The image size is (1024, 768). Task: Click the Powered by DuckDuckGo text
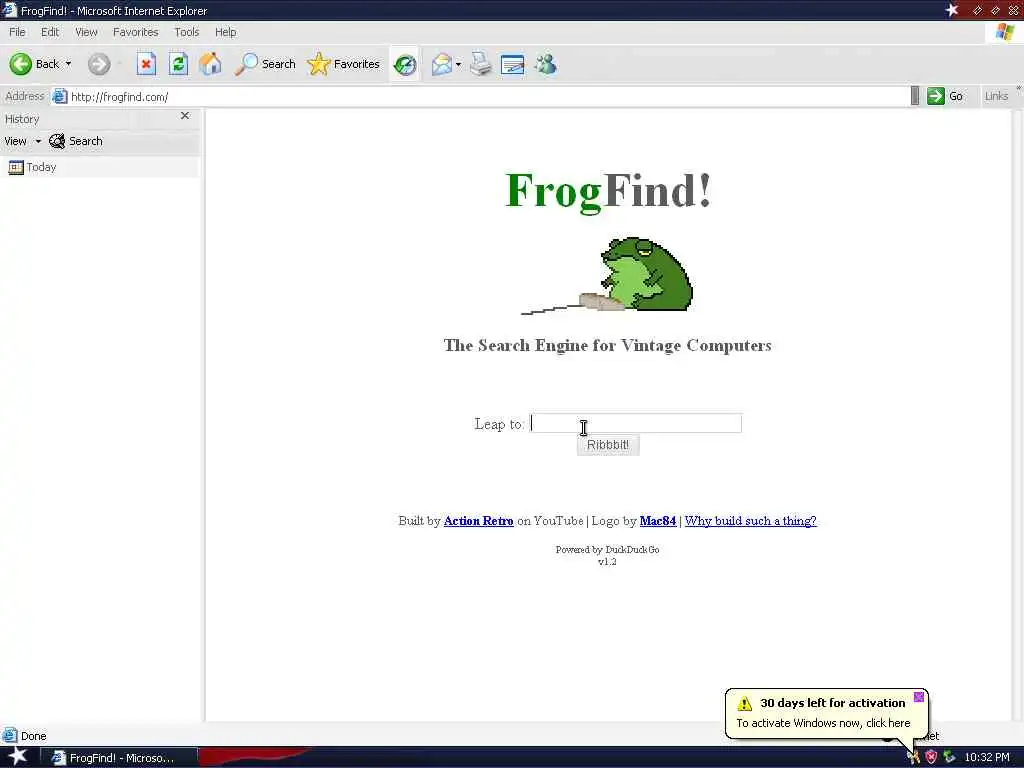pos(607,550)
